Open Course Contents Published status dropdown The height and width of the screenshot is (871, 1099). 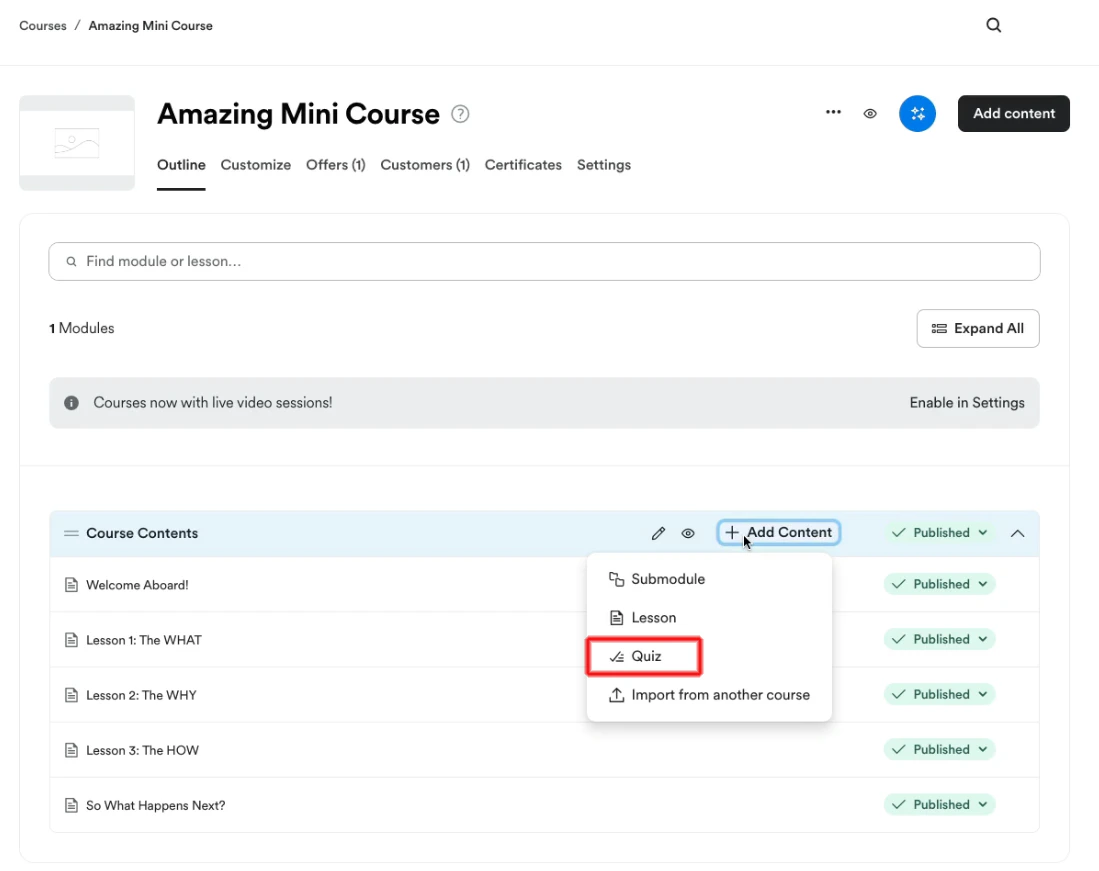click(x=939, y=533)
